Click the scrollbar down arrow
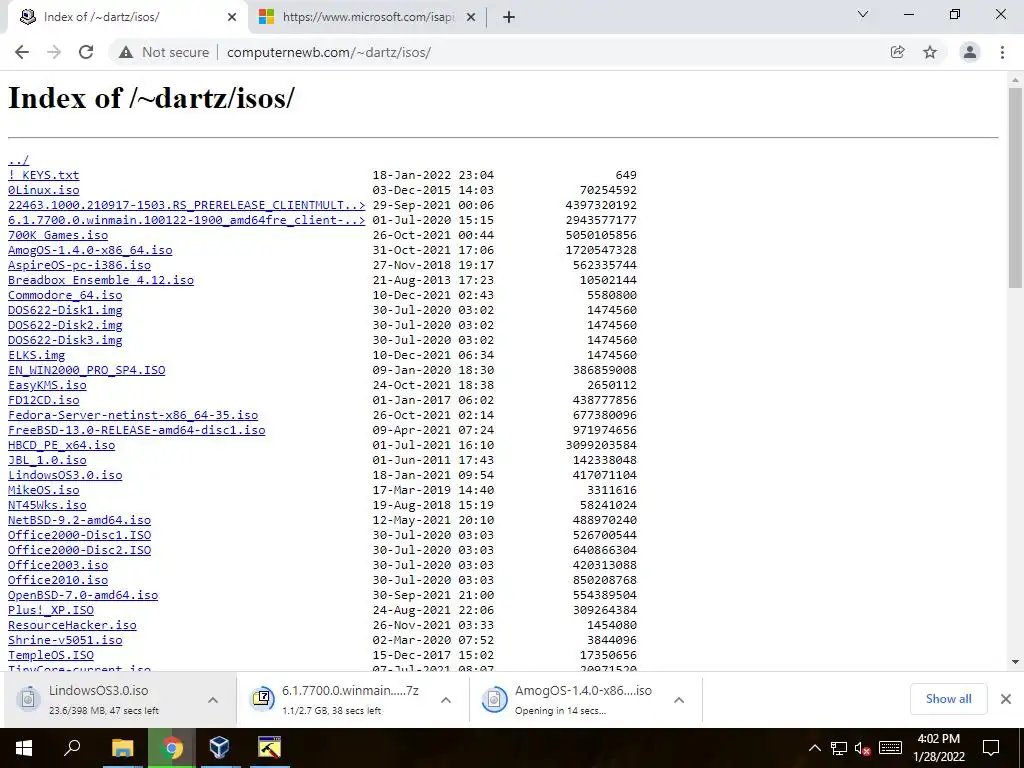The image size is (1024, 768). pyautogui.click(x=1015, y=662)
